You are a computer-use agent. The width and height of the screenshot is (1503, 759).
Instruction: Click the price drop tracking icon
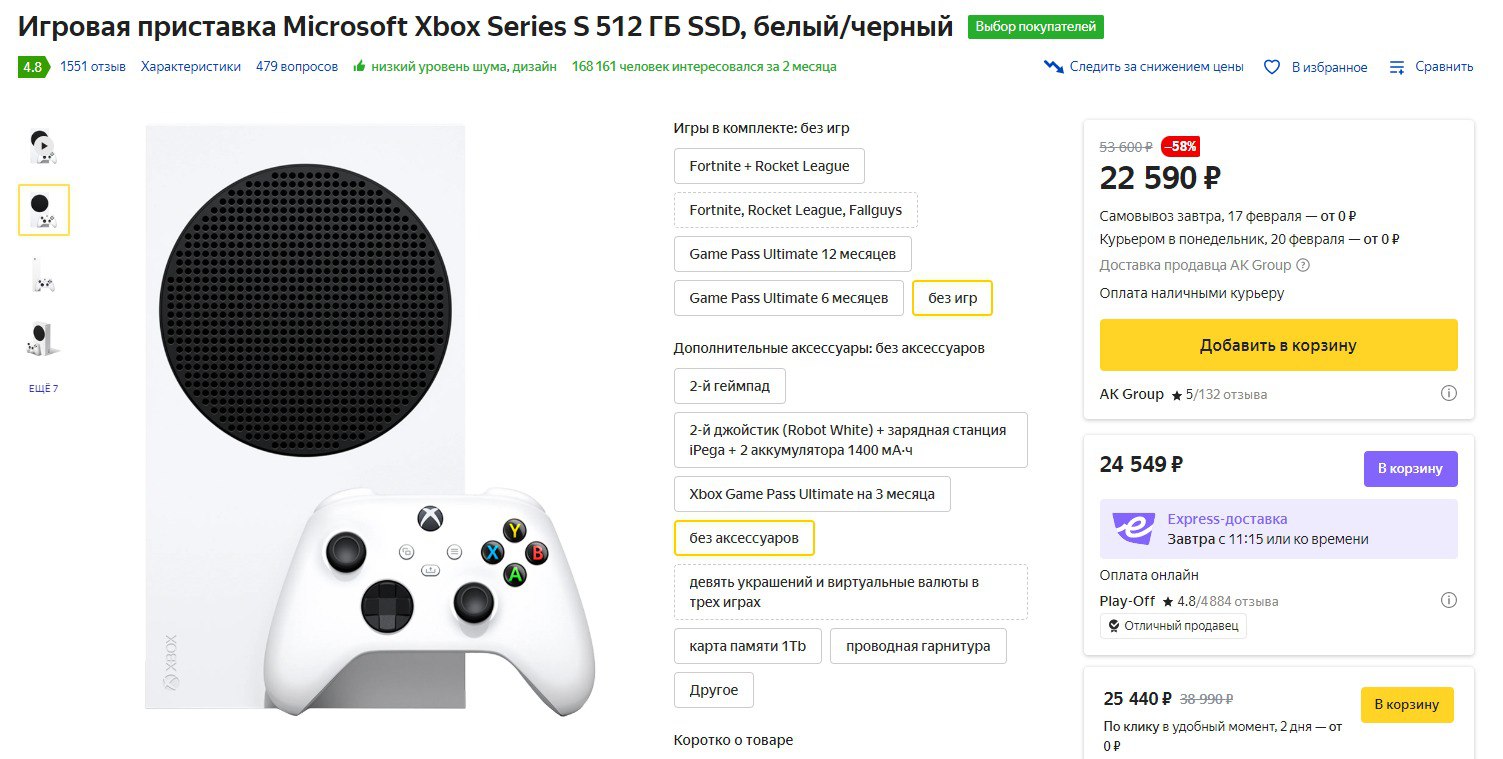[1054, 67]
